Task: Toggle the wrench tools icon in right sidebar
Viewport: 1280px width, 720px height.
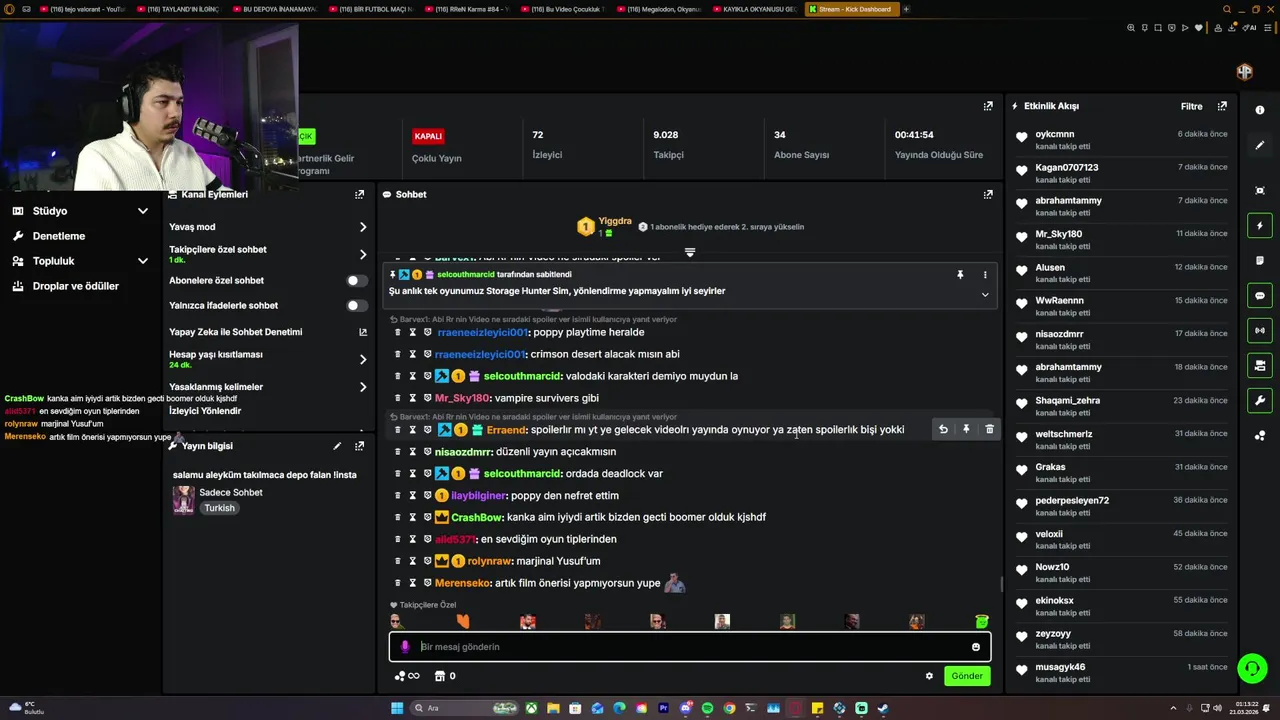Action: tap(1260, 400)
